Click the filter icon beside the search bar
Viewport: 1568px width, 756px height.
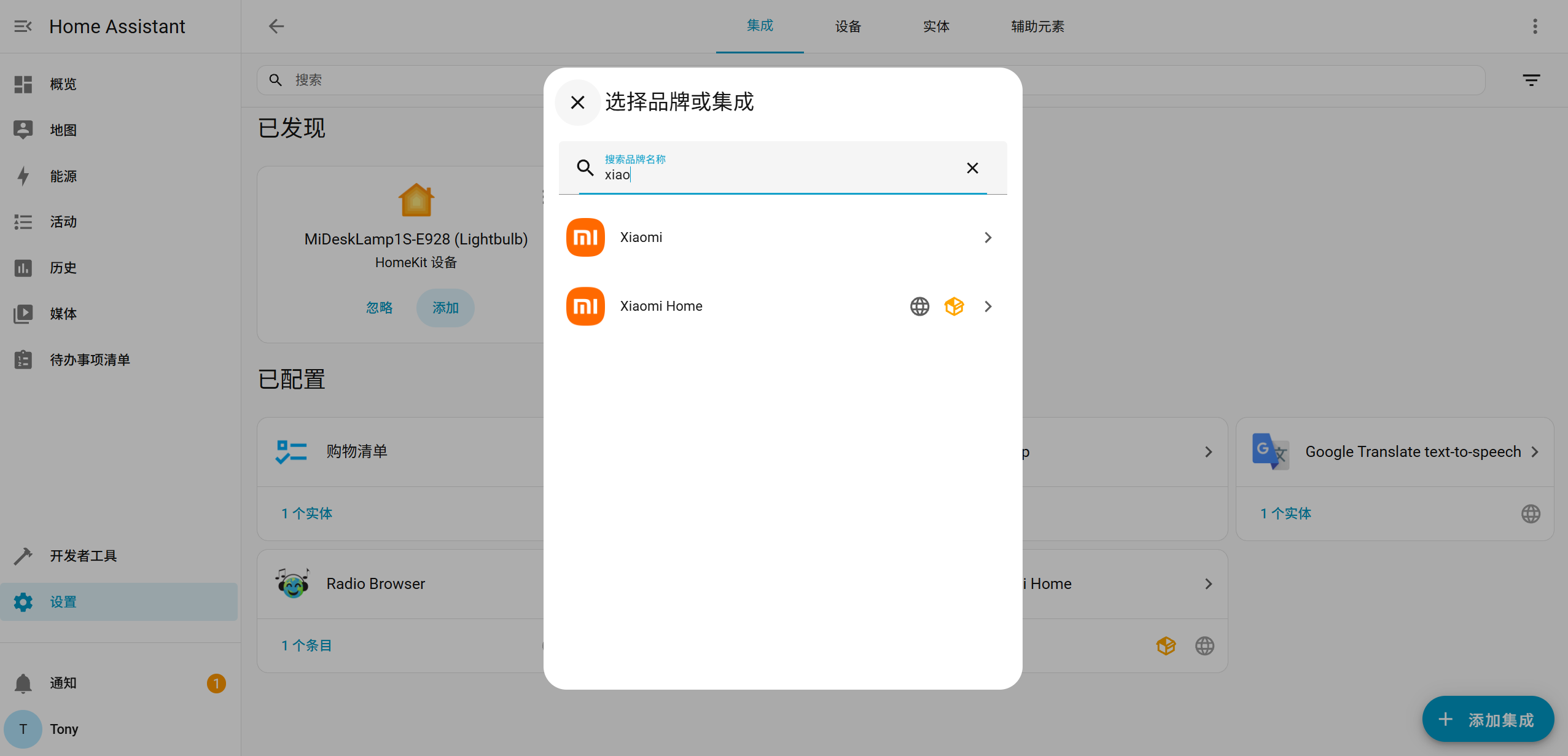1531,80
